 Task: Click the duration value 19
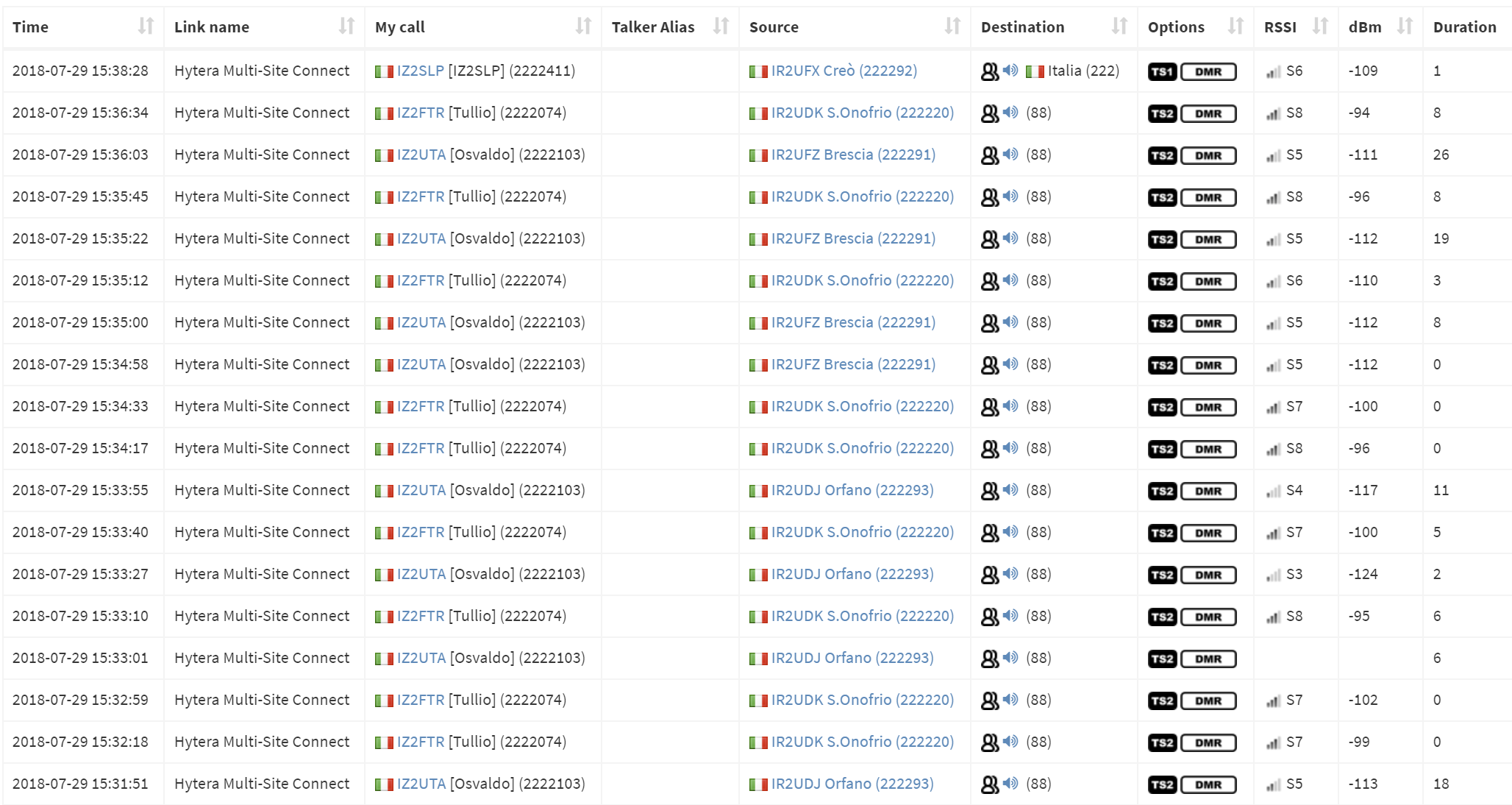tap(1441, 238)
